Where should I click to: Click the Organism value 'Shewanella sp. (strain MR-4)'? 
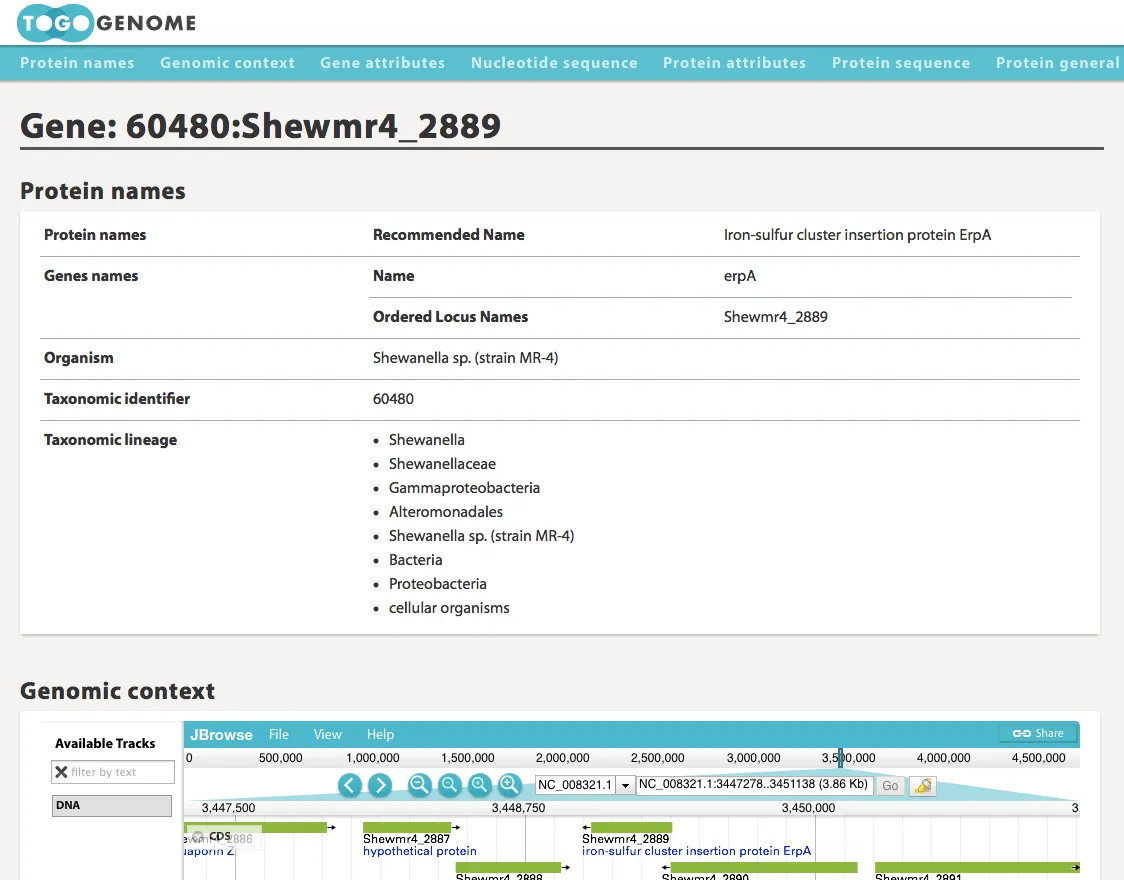pos(465,358)
